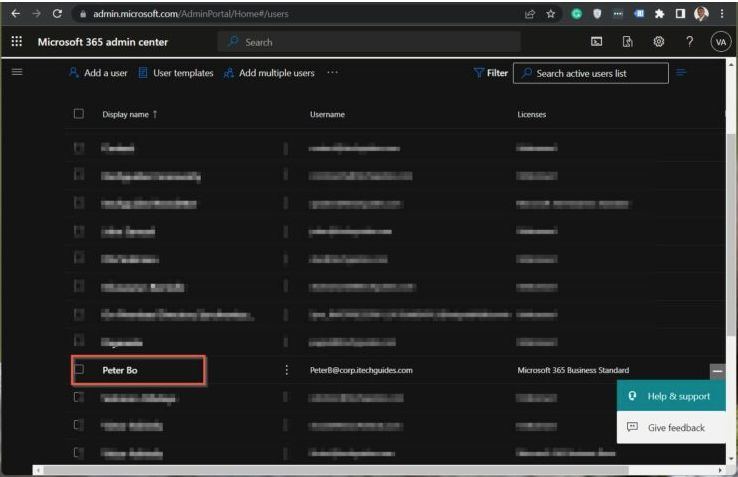Click the vertical scrollbar thumb
The height and width of the screenshot is (477, 738).
click(x=731, y=234)
